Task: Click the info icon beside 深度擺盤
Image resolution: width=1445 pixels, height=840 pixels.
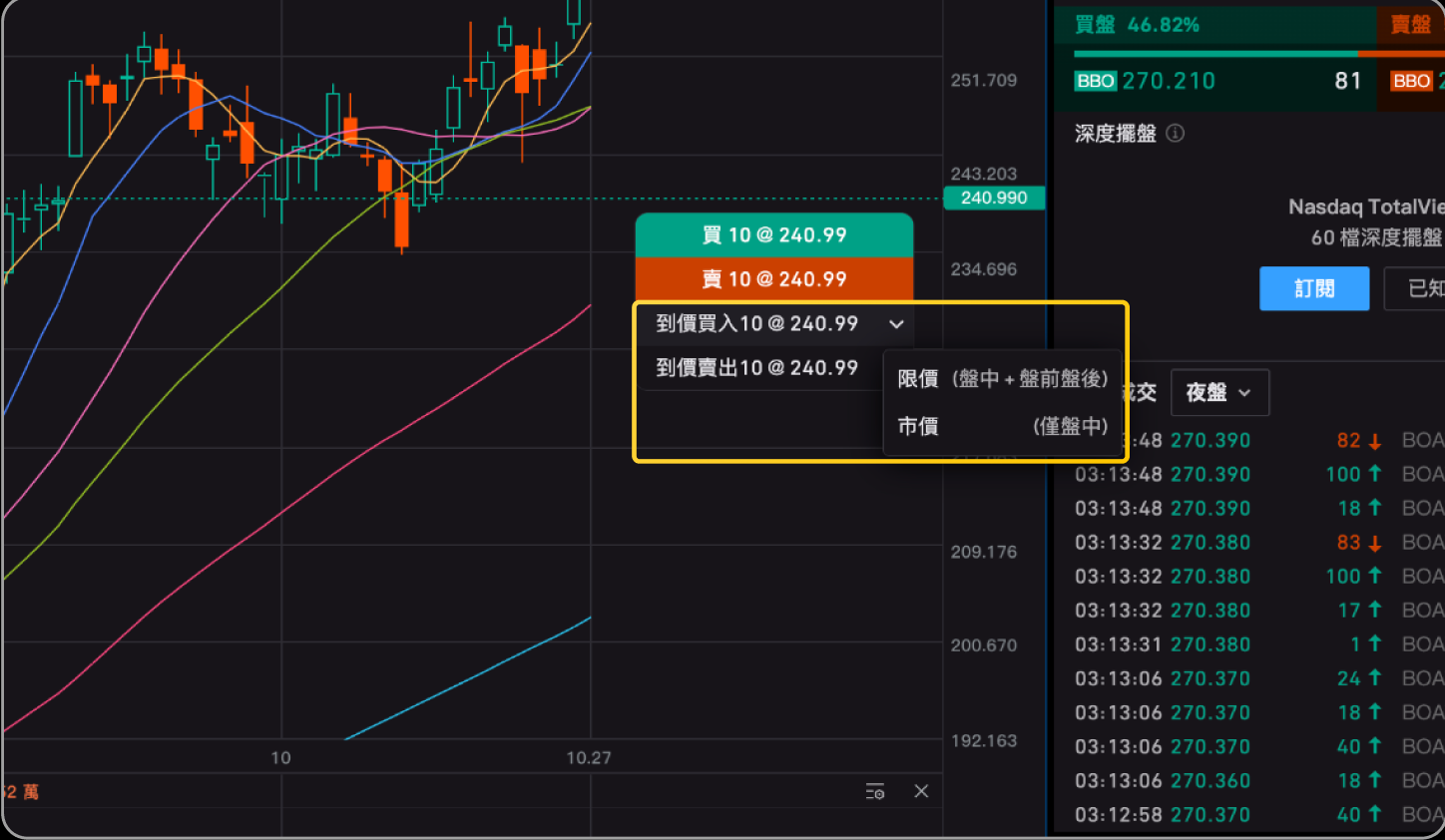Action: [x=1176, y=134]
